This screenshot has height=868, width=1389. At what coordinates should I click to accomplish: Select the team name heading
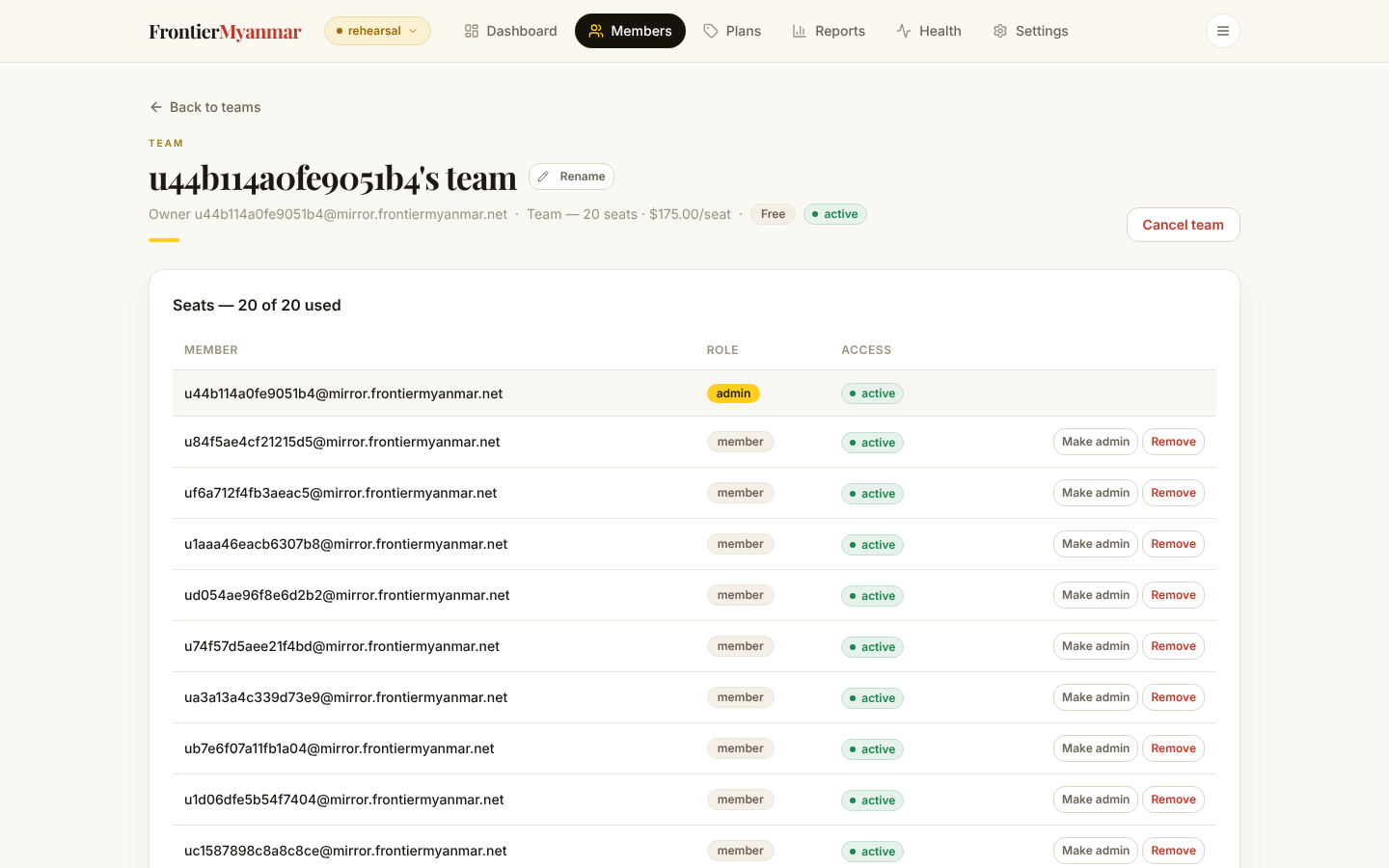coord(333,177)
